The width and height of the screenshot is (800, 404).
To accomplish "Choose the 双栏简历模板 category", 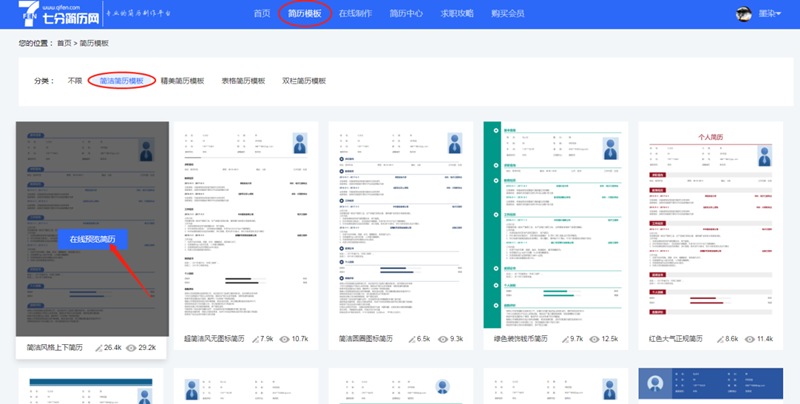I will coord(304,81).
